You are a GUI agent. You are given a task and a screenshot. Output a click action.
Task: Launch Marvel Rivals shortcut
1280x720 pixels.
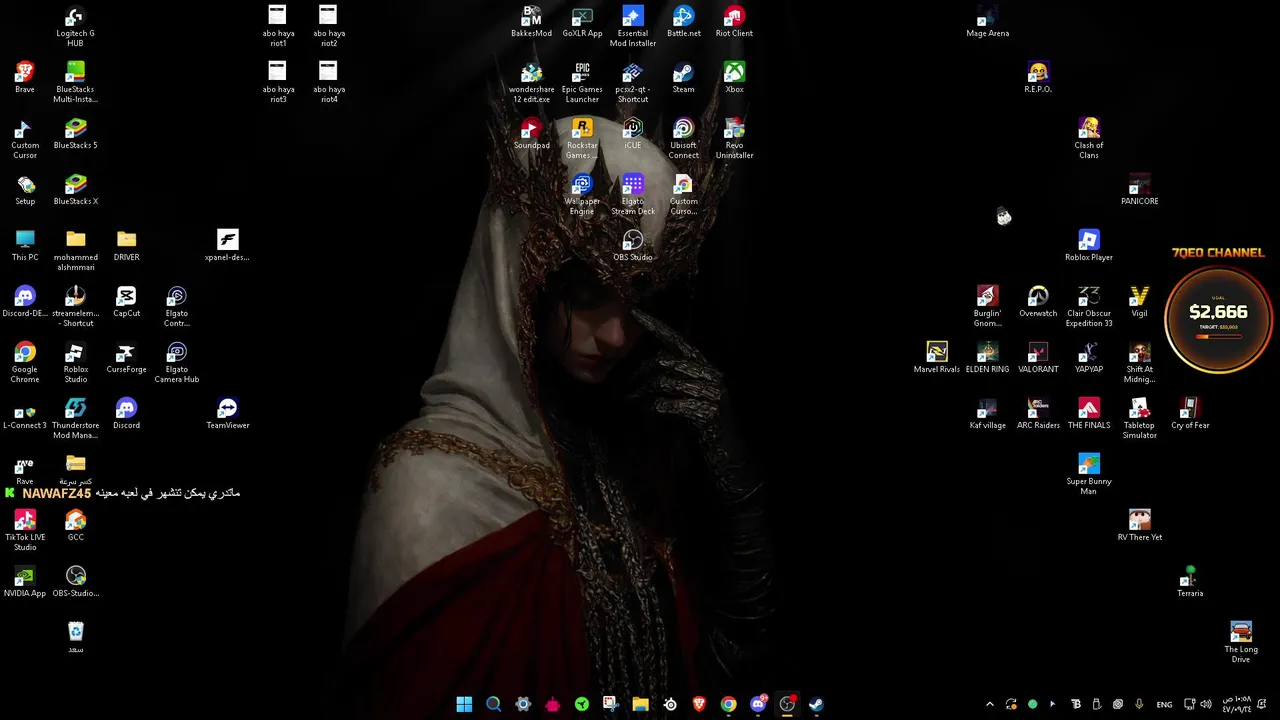coord(937,358)
